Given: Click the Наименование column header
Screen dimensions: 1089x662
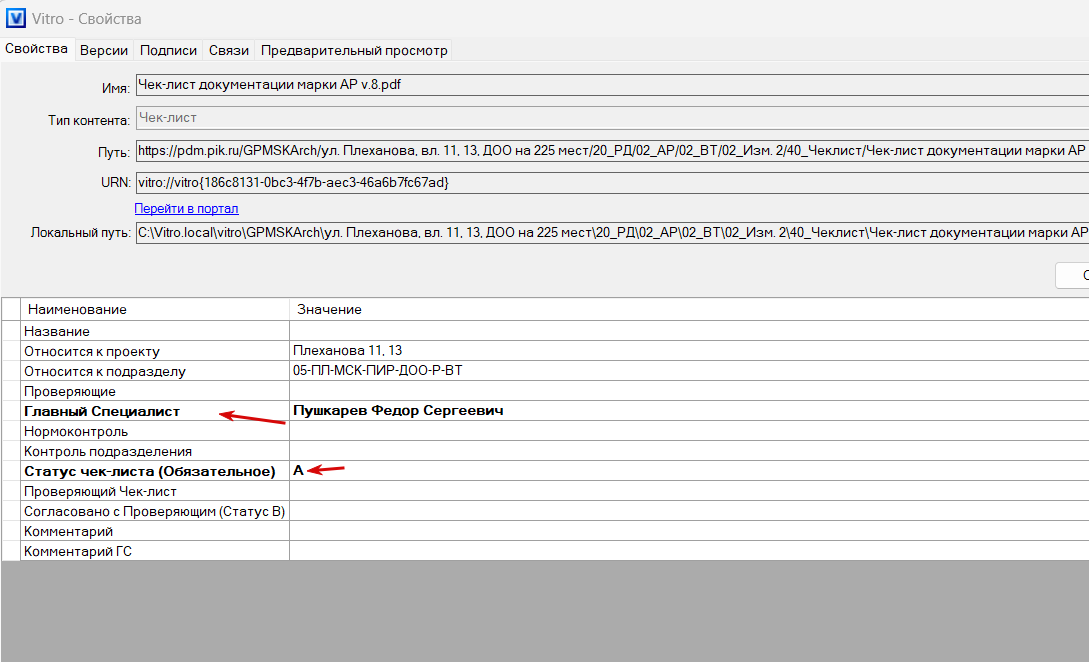Looking at the screenshot, I should 155,309.
